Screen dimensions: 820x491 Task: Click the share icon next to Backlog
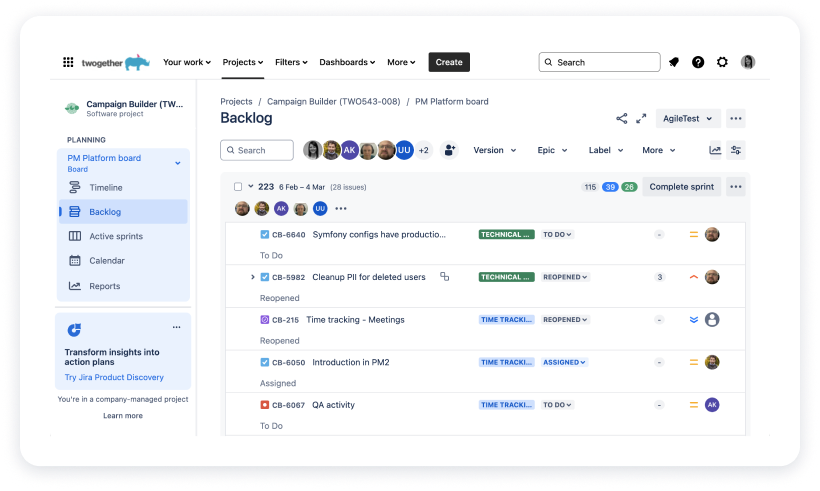(x=622, y=118)
